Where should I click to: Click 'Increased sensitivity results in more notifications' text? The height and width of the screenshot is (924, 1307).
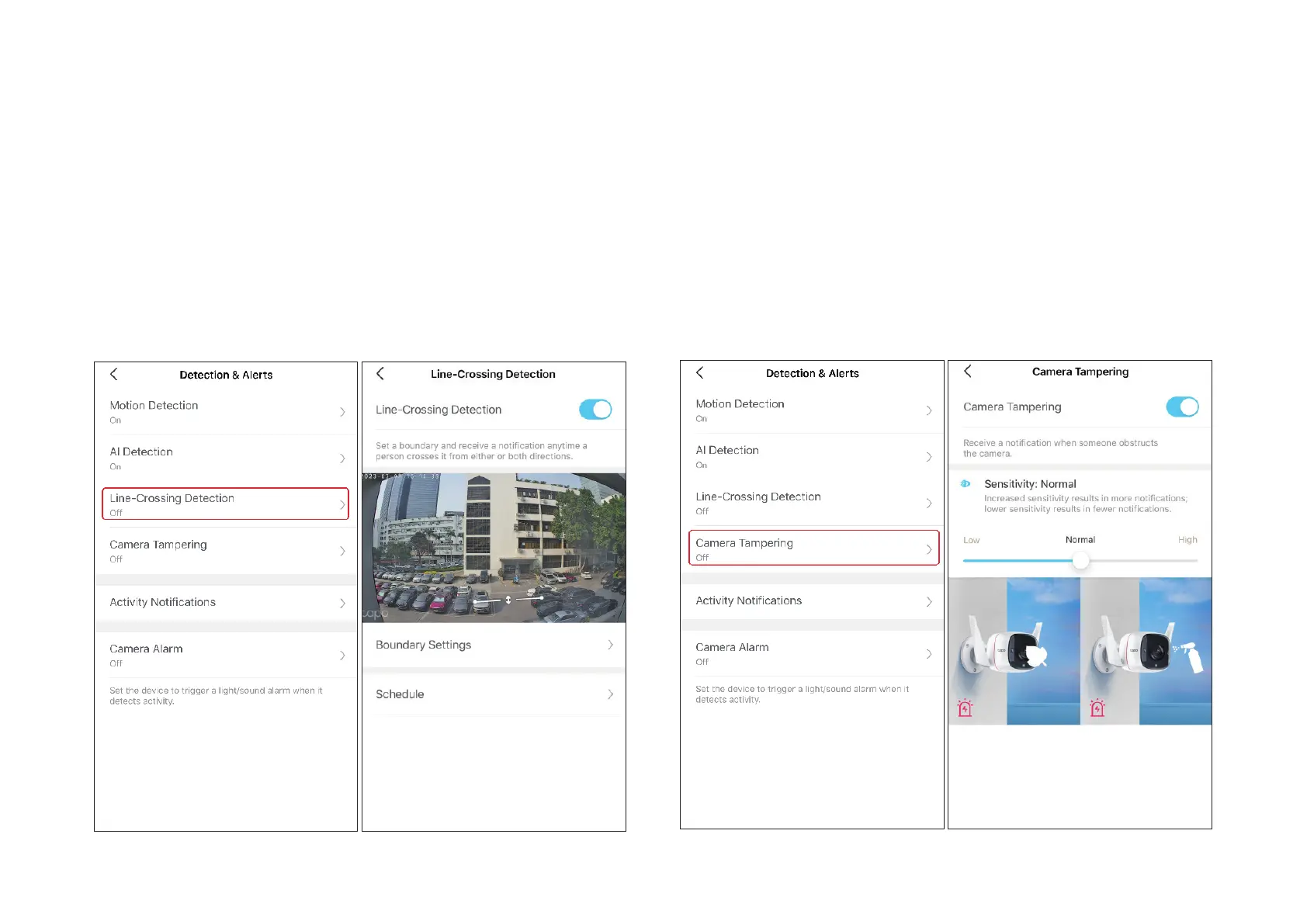1086,504
